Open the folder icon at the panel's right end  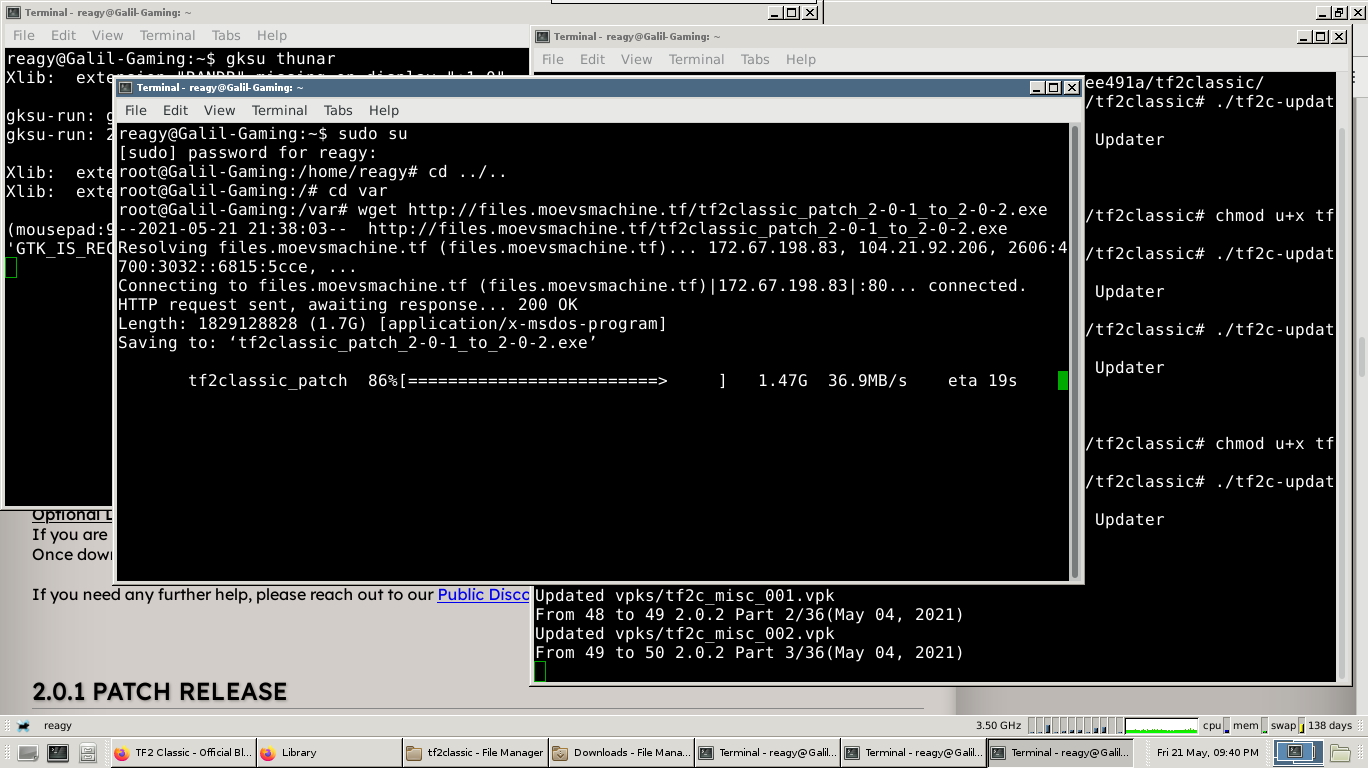1341,751
